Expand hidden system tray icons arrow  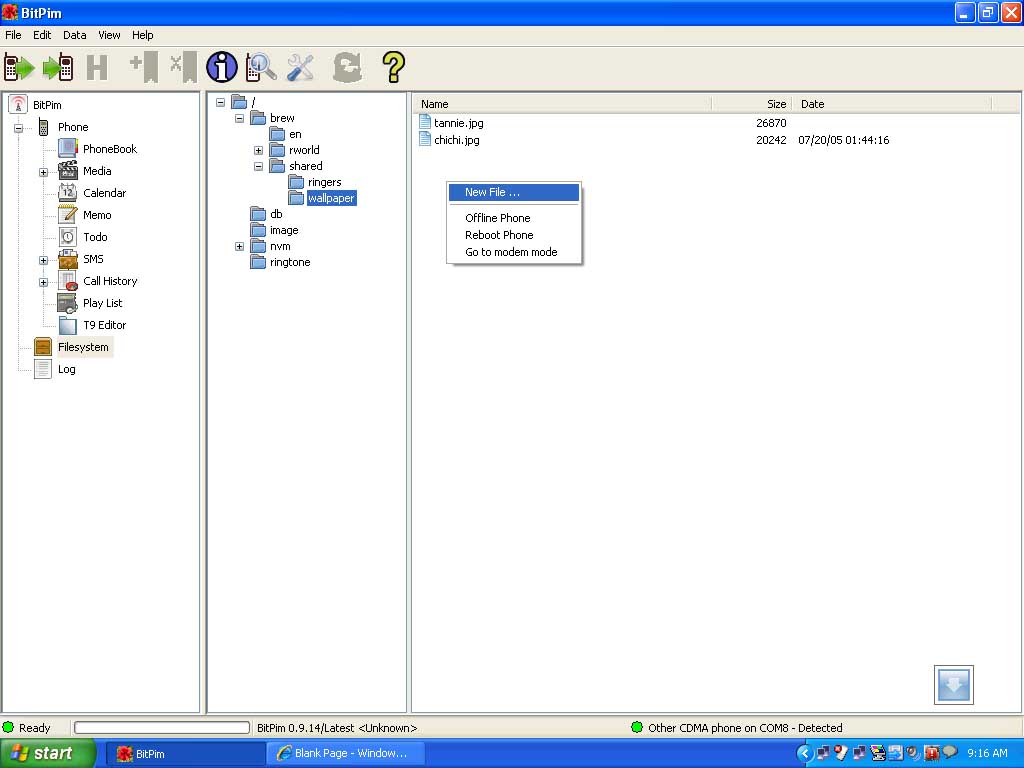click(x=805, y=754)
